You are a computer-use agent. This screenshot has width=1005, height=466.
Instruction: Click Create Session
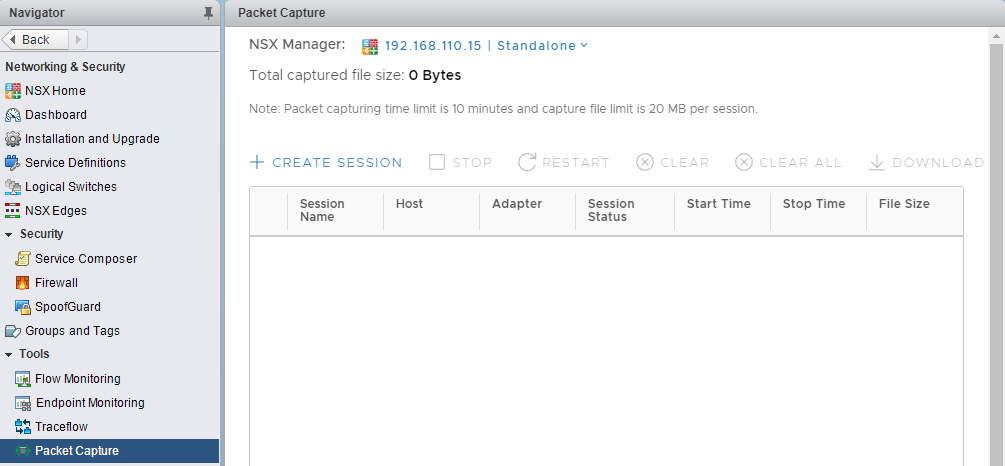coord(326,162)
